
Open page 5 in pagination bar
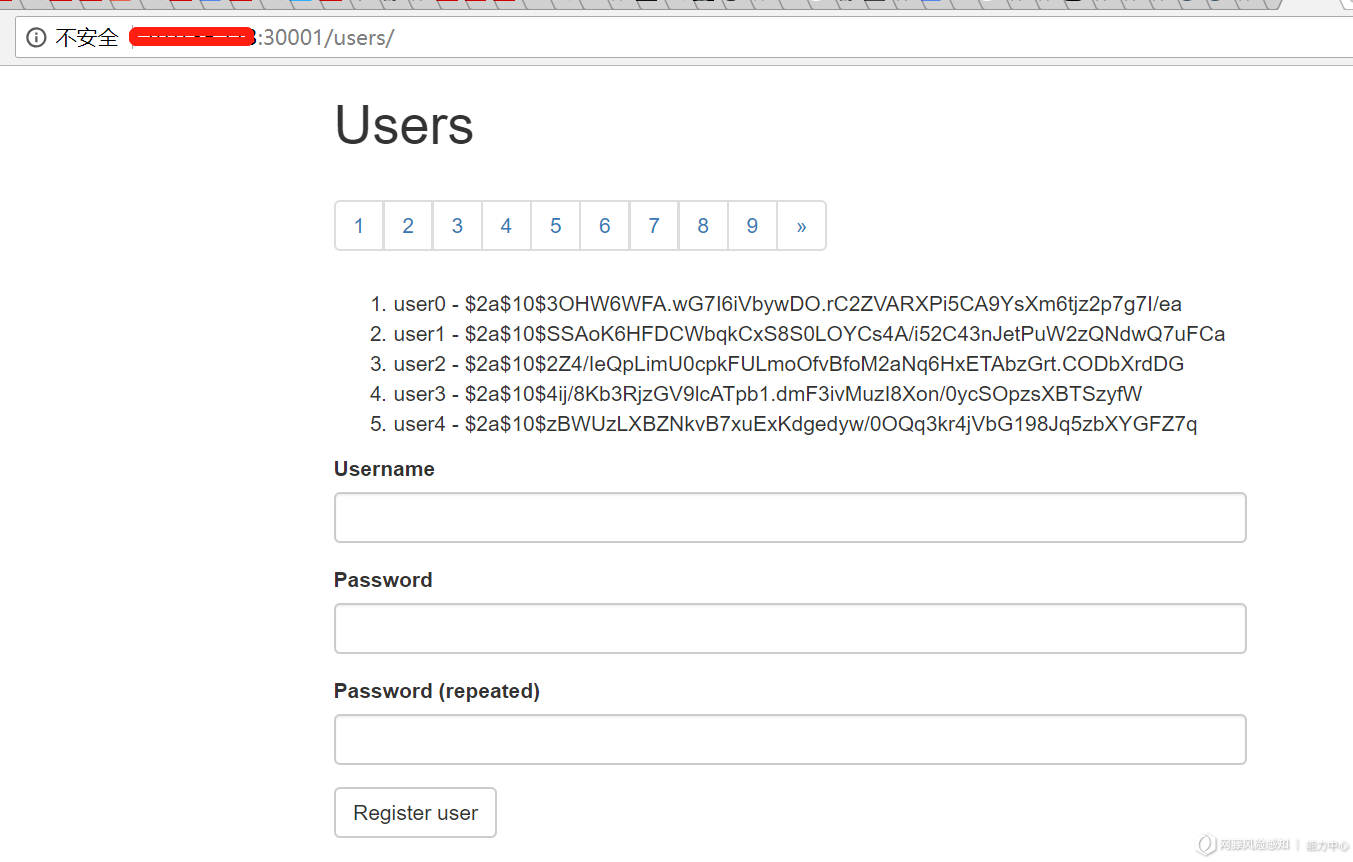click(555, 226)
